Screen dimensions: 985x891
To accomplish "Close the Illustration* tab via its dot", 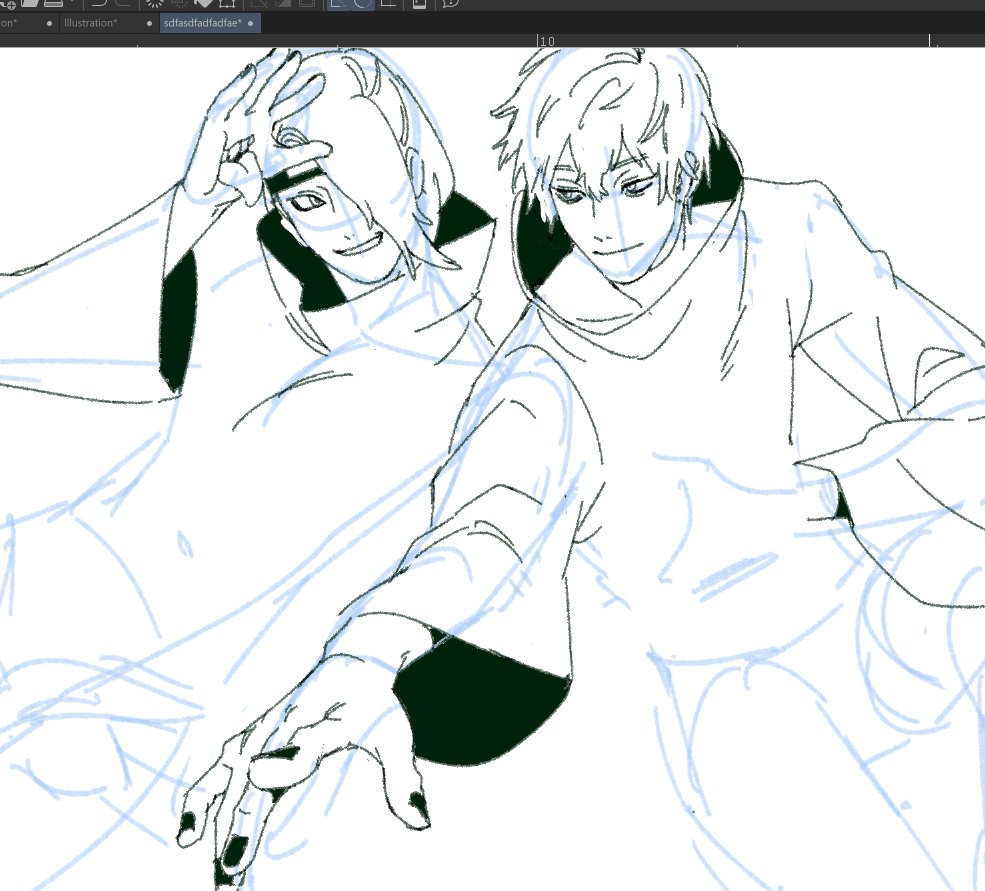I will (x=149, y=23).
